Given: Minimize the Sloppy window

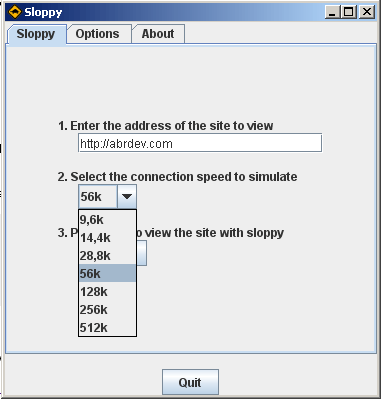Looking at the screenshot, I should 333,12.
